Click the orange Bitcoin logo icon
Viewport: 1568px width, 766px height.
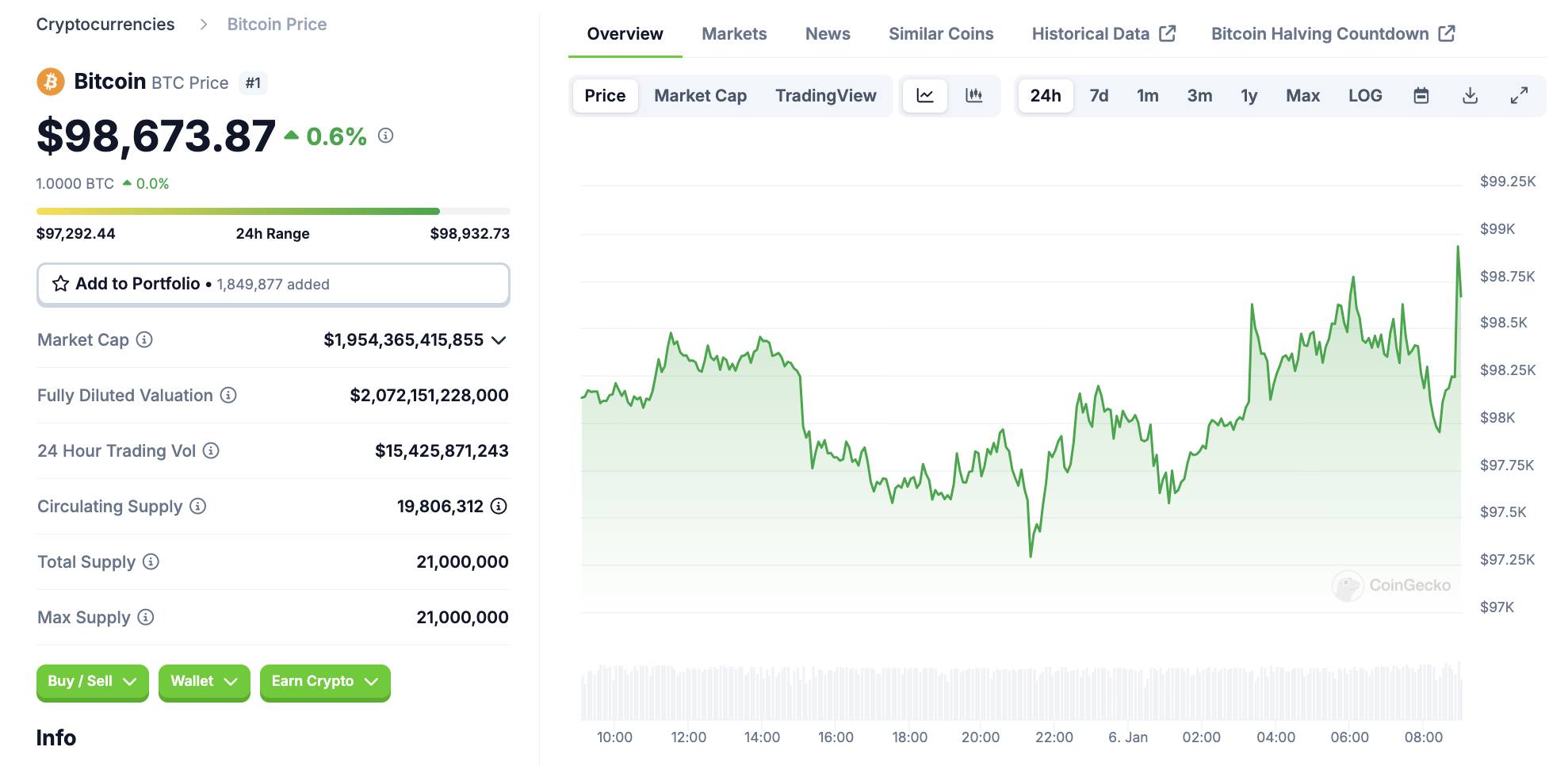[x=51, y=82]
